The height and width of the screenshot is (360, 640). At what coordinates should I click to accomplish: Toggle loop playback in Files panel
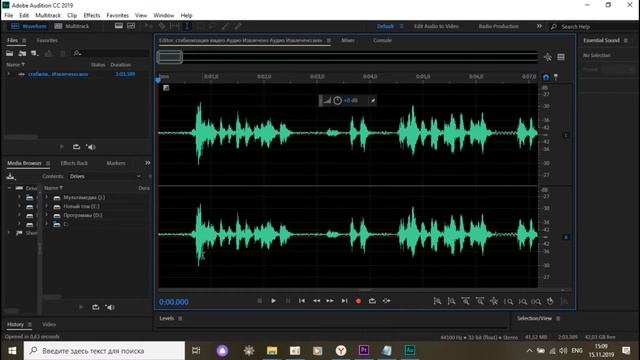point(76,147)
